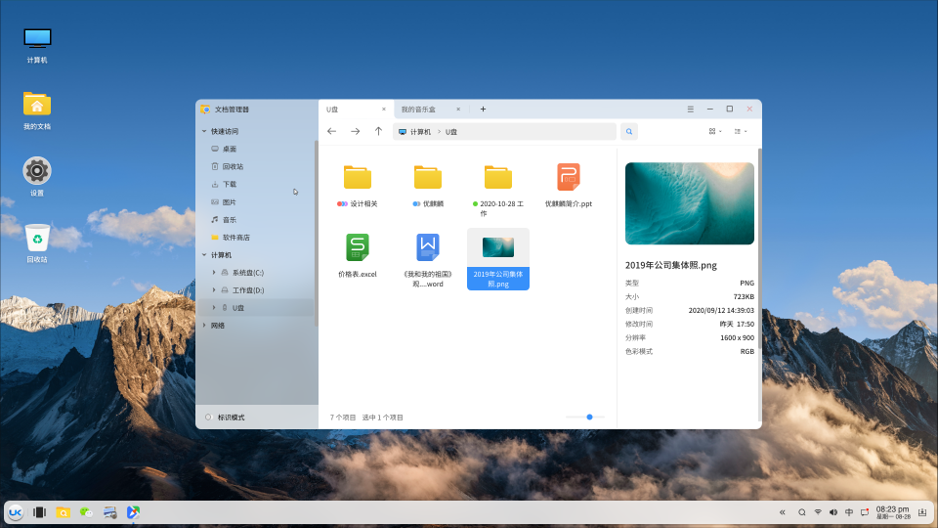938x528 pixels.
Task: Select the 价格表.excel file icon
Action: coord(357,247)
